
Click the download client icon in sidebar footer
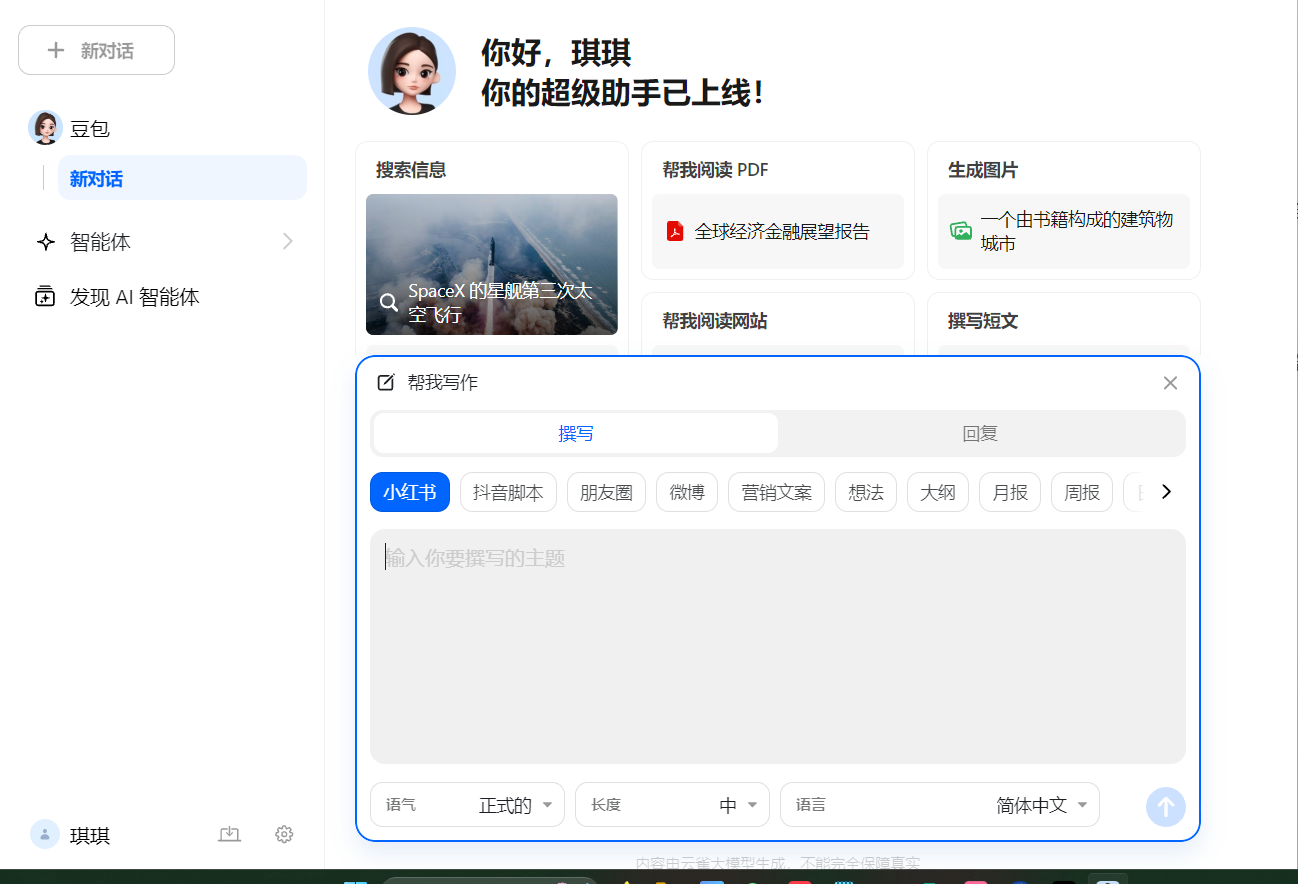point(230,834)
